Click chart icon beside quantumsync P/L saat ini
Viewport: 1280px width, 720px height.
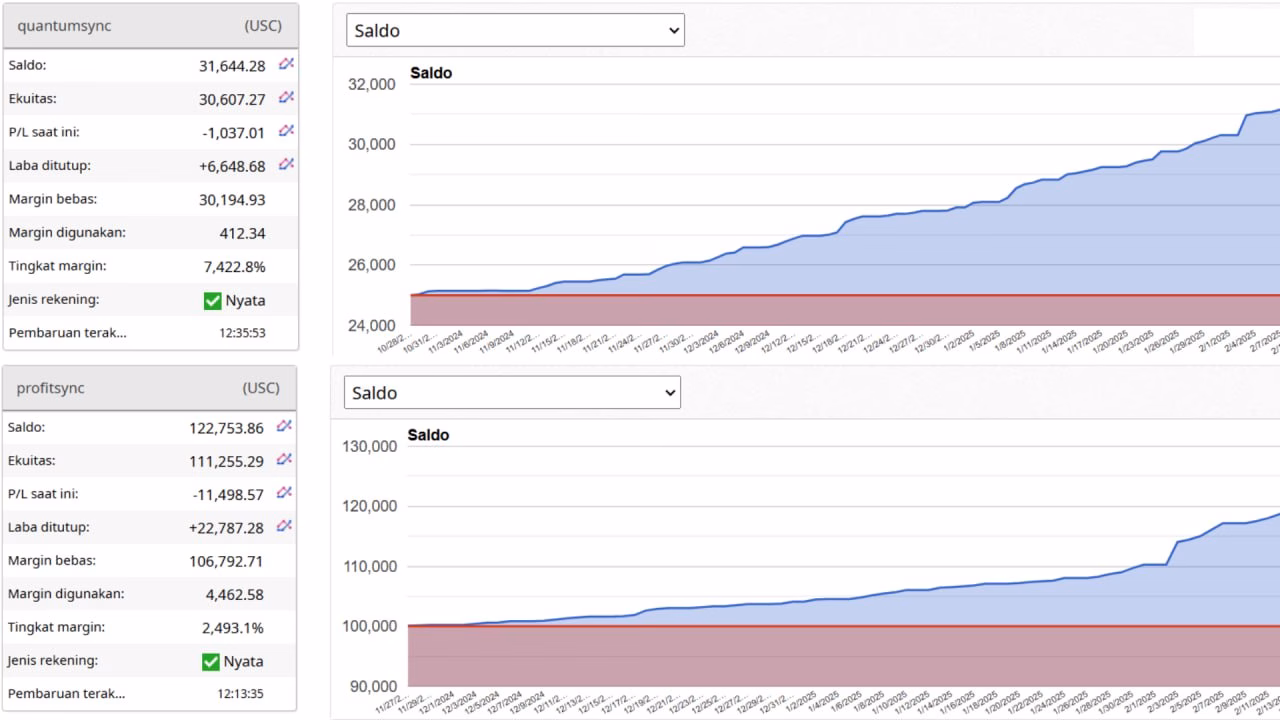tap(286, 131)
